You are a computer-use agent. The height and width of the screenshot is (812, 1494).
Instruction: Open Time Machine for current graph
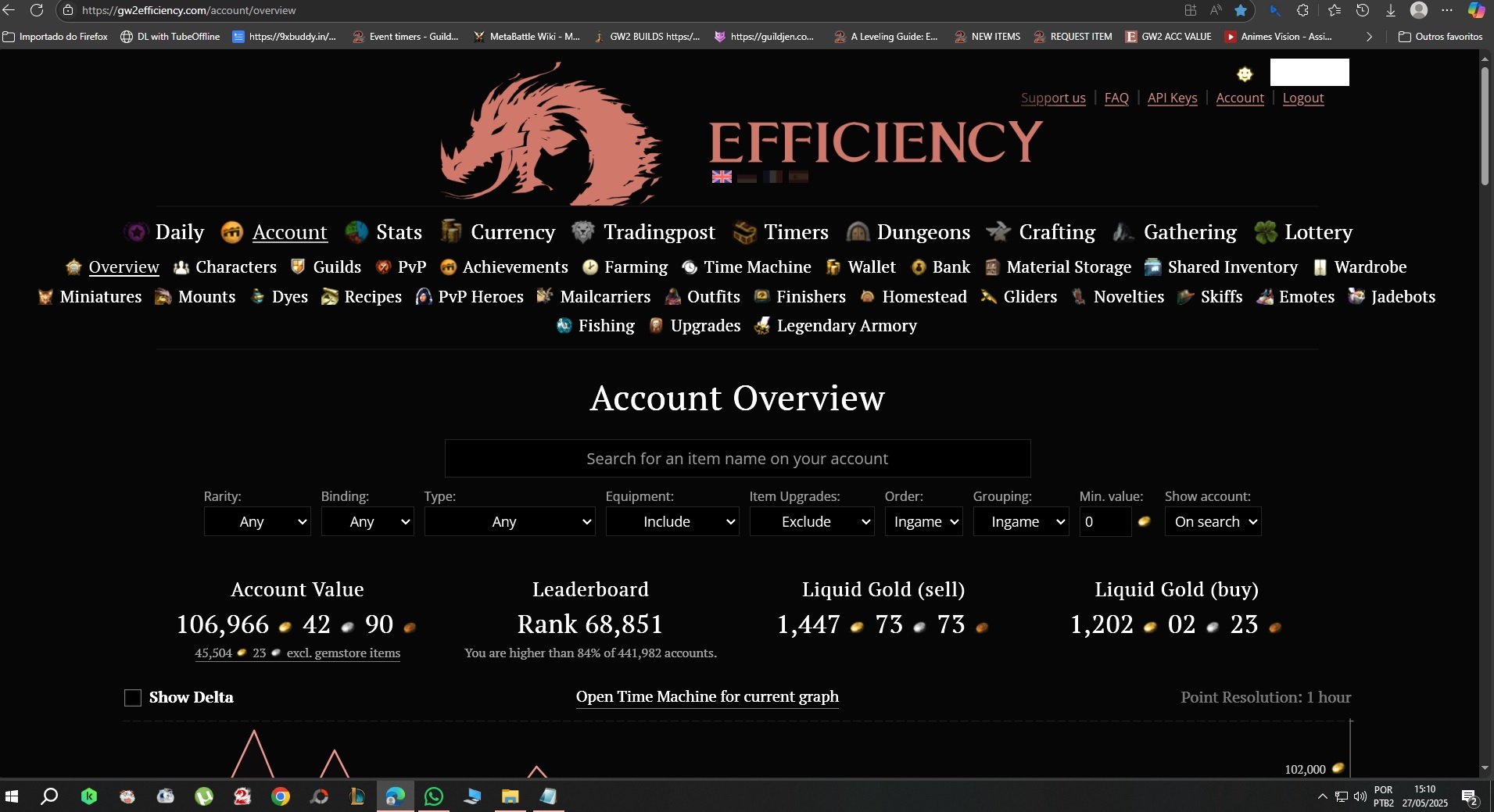coord(707,696)
